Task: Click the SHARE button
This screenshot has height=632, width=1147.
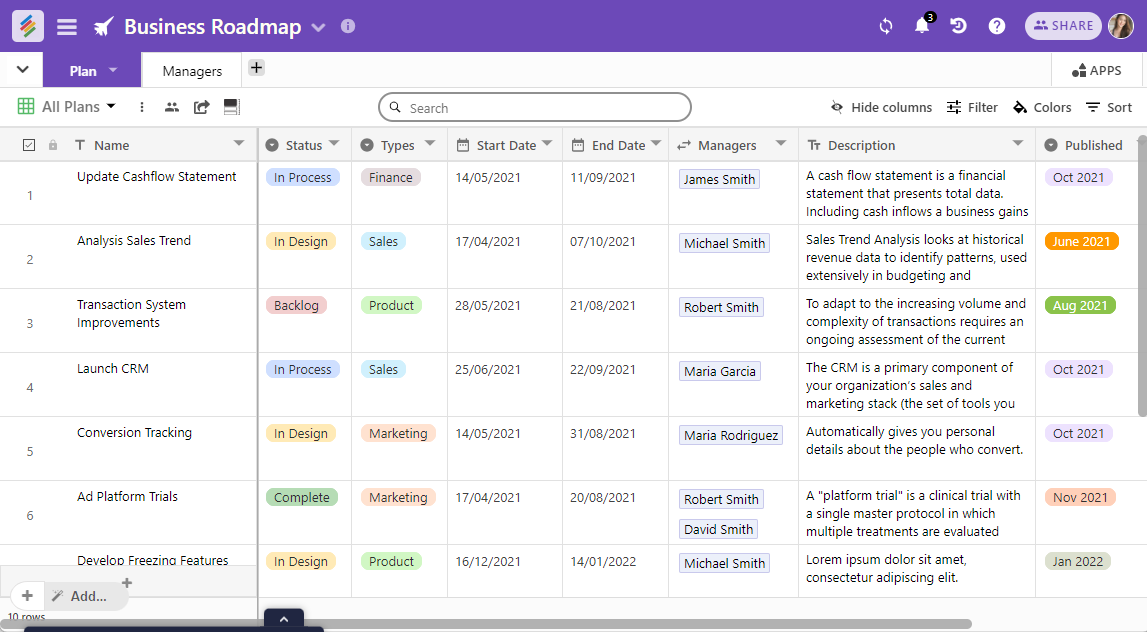Action: coord(1063,26)
